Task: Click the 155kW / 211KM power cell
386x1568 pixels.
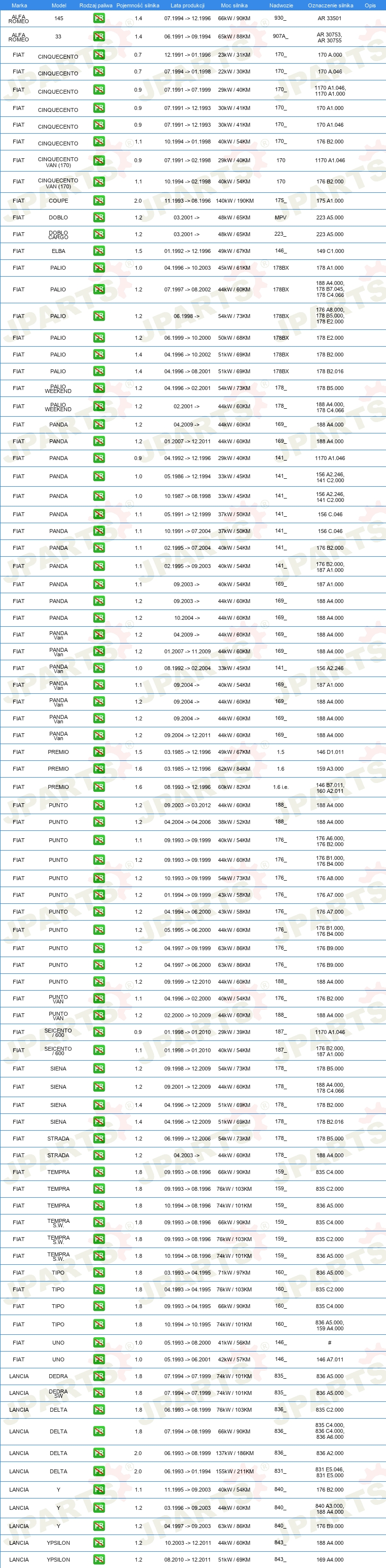Action: pos(234,1471)
